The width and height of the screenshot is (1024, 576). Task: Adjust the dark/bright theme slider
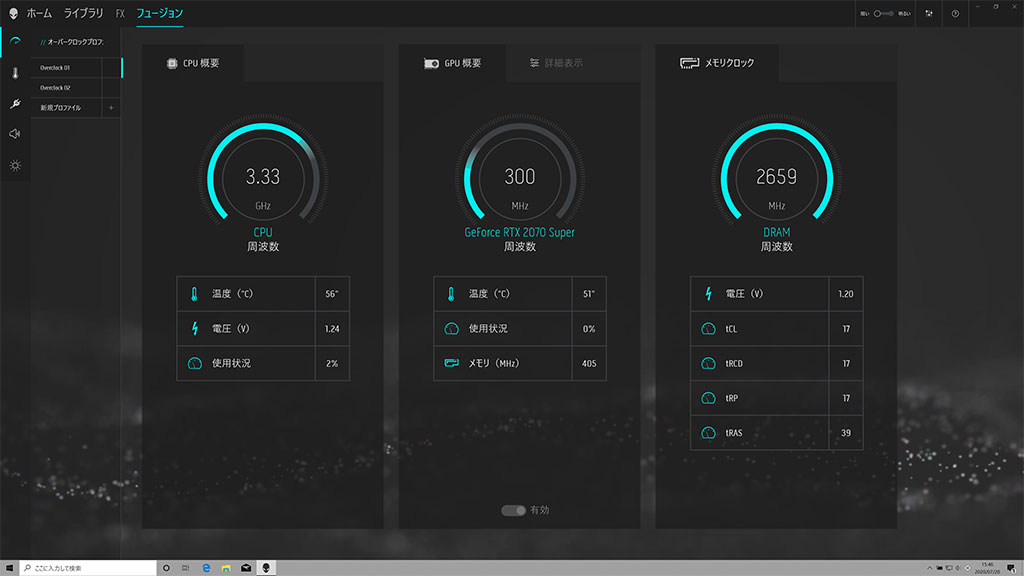point(884,14)
